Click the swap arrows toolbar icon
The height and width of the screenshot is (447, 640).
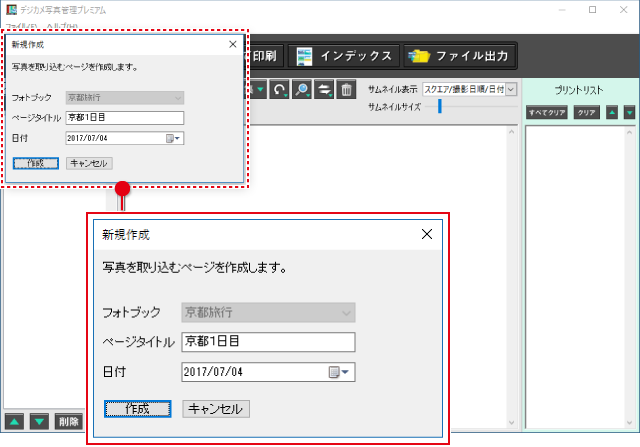[x=324, y=89]
